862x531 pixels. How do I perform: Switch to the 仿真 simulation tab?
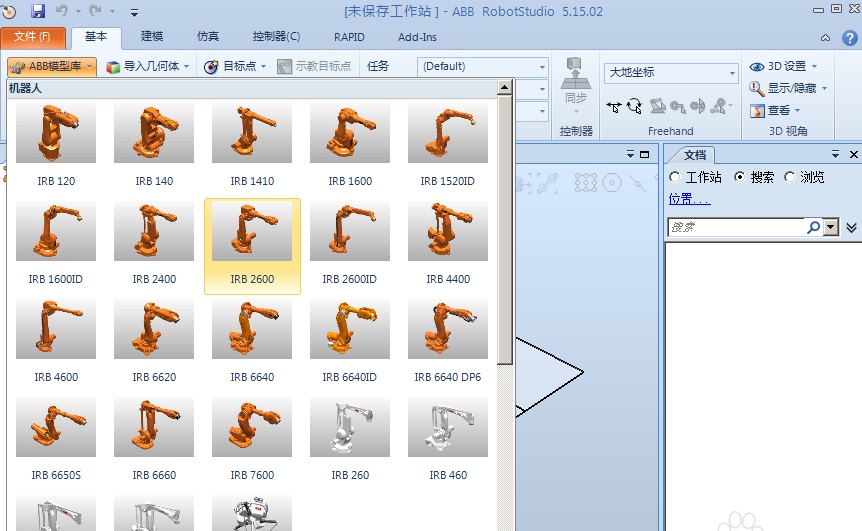208,37
